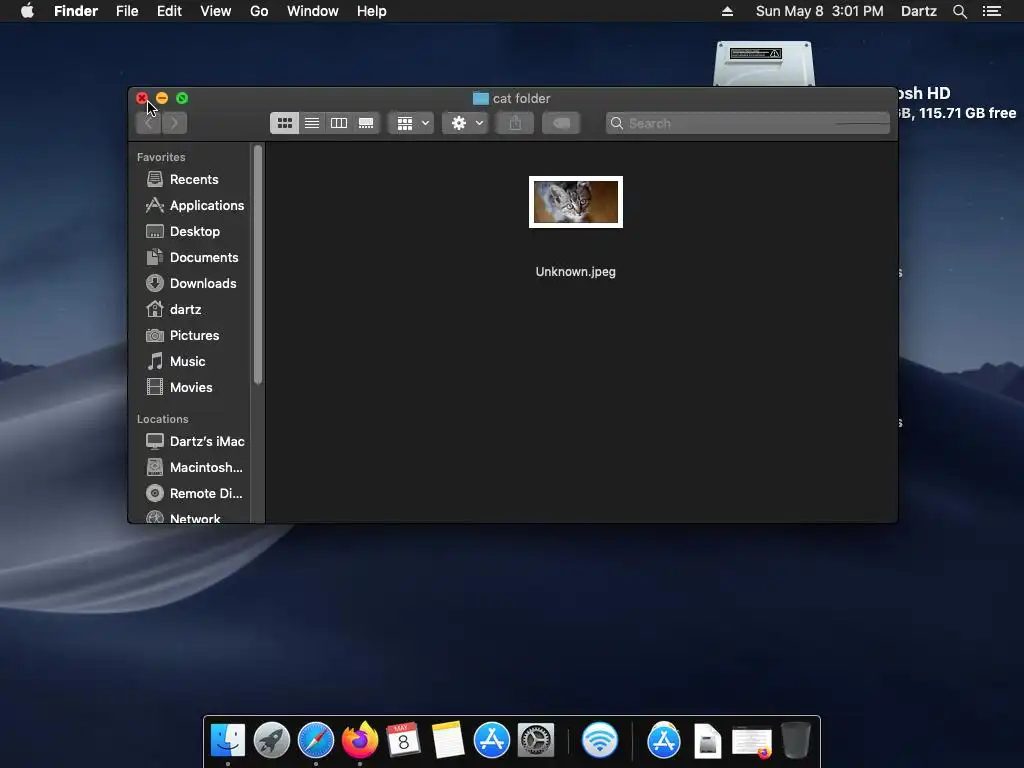1024x768 pixels.
Task: Open Calendar in the Dock
Action: [403, 740]
